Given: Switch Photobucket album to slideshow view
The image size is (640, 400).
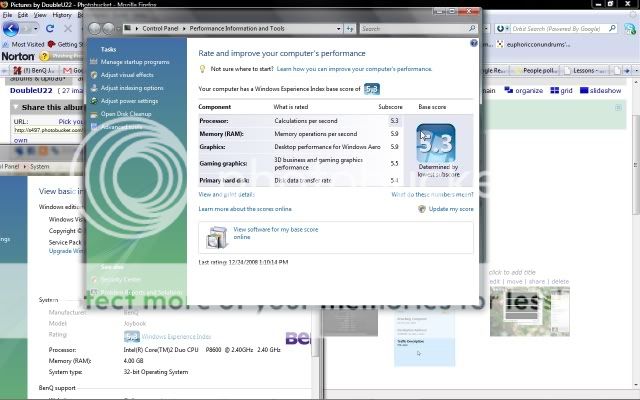Looking at the screenshot, I should [604, 90].
